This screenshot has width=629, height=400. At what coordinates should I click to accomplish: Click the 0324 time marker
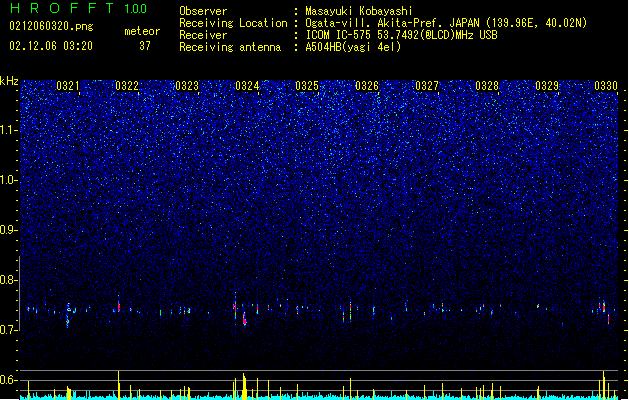click(247, 86)
